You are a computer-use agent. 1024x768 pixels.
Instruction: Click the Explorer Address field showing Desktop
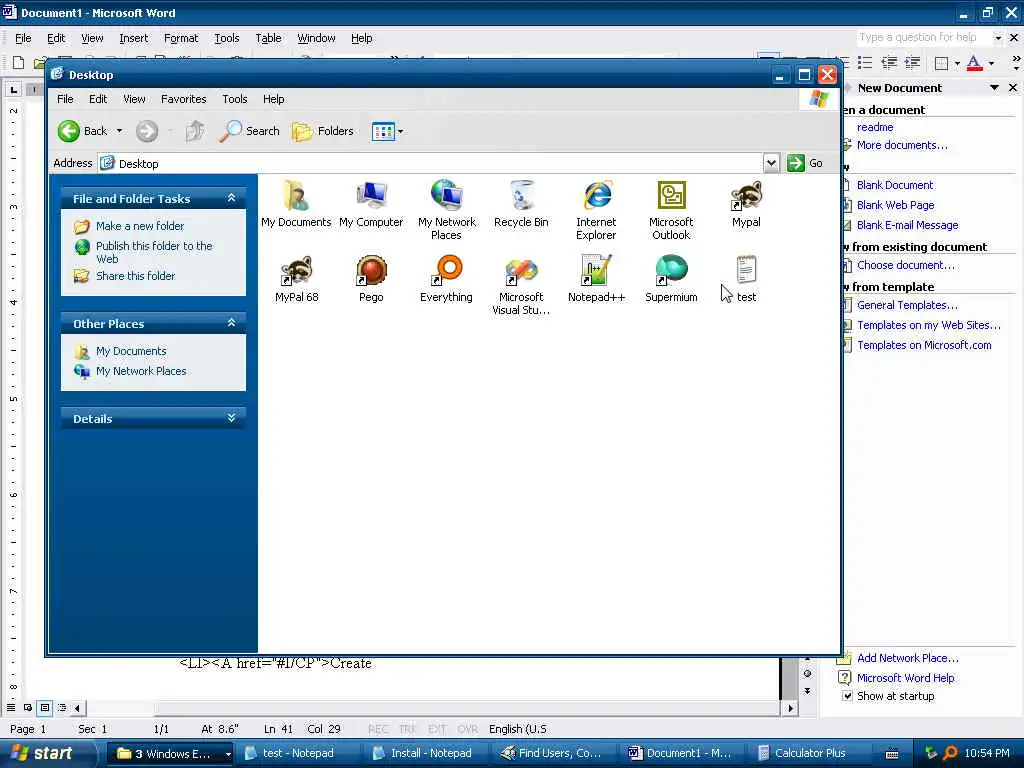[431, 163]
